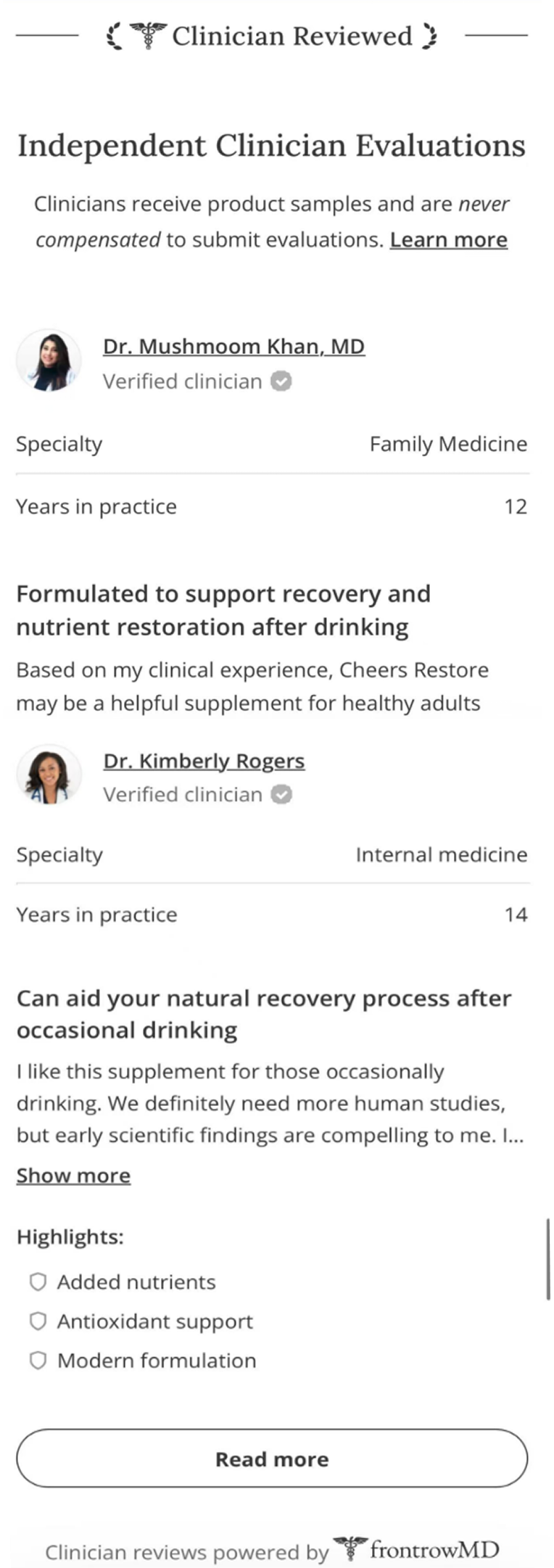Click Dr. Mushmoom Khan's profile photo
The image size is (554, 1568).
(49, 361)
